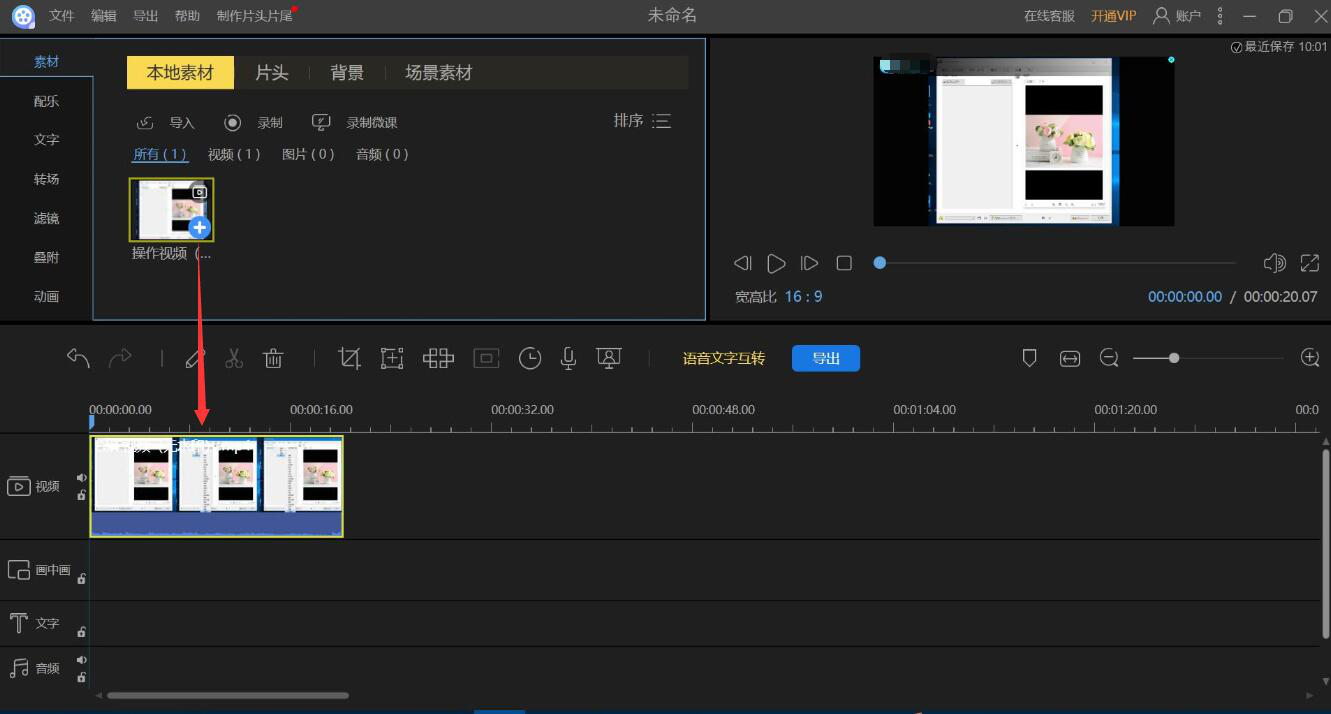Viewport: 1331px width, 714px height.
Task: Click the mosaic tool icon
Action: (x=438, y=359)
